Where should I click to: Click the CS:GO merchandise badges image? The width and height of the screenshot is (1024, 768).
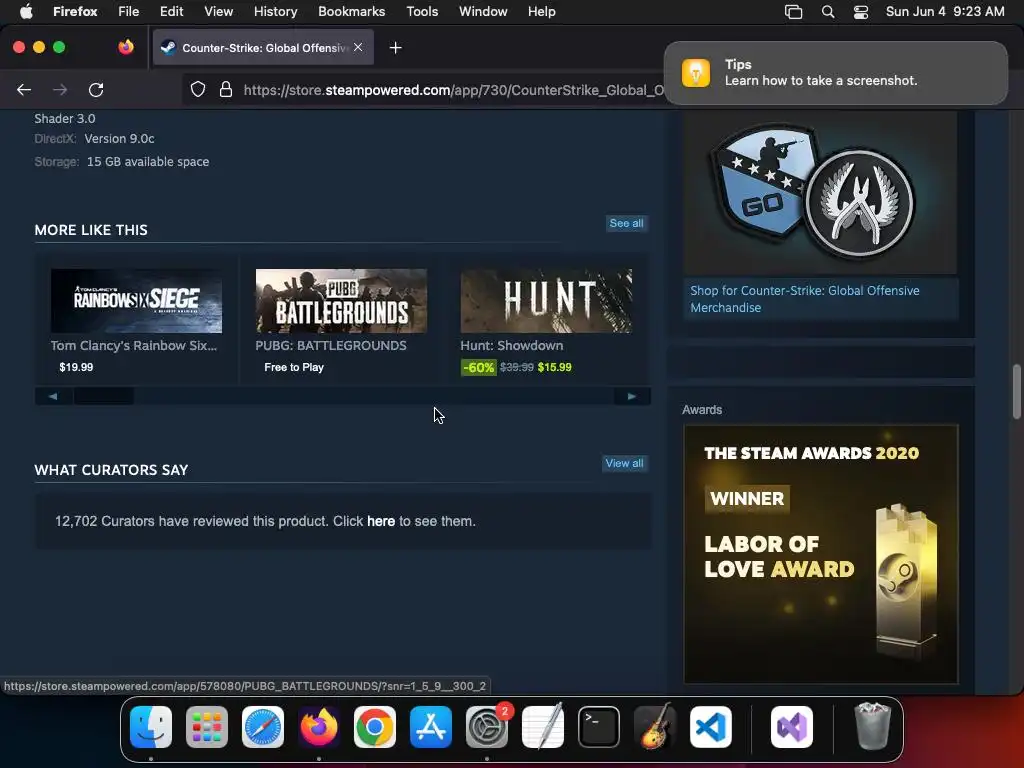point(820,193)
